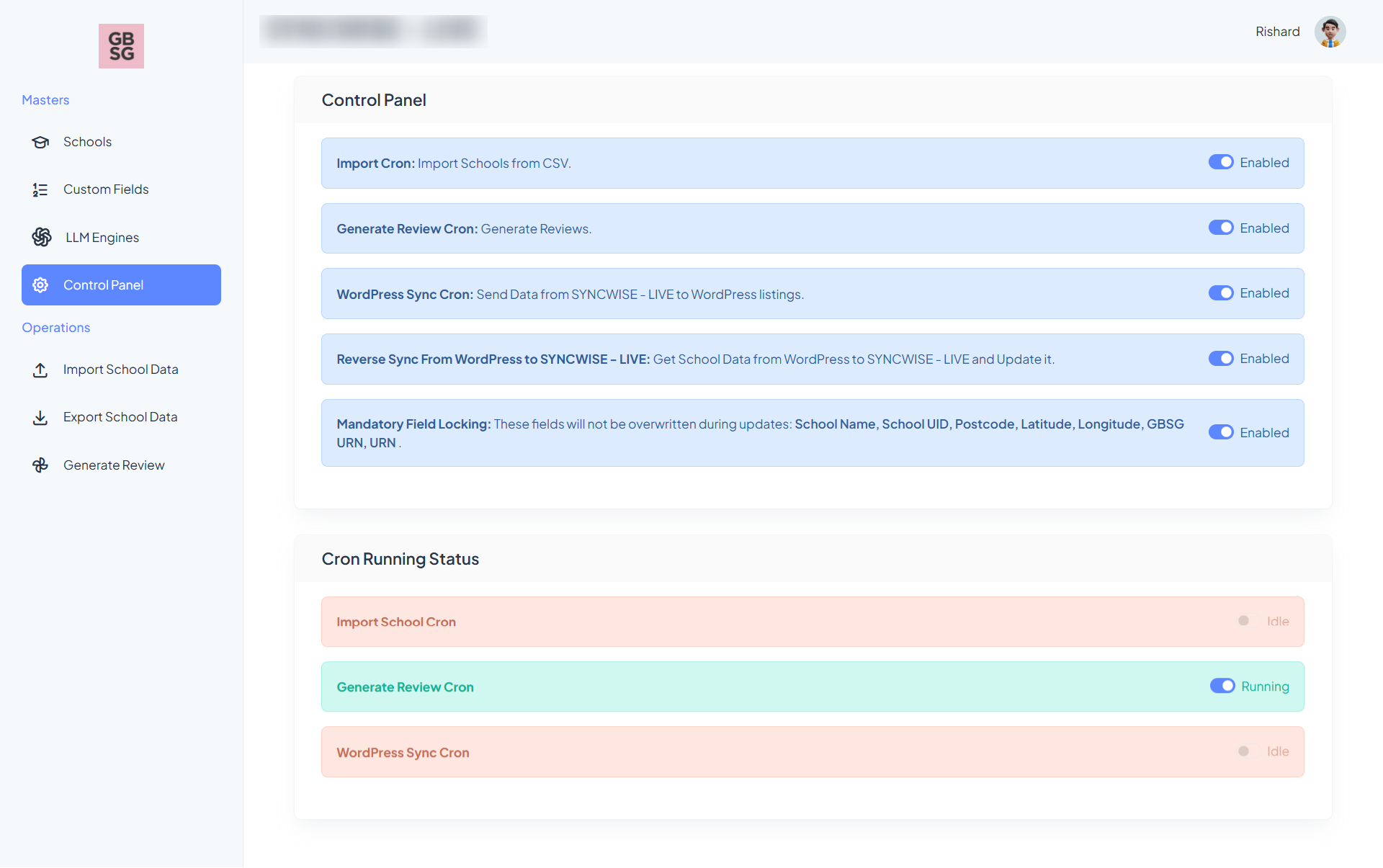Click the 'Running' status text
The width and height of the screenshot is (1383, 868).
(1265, 686)
